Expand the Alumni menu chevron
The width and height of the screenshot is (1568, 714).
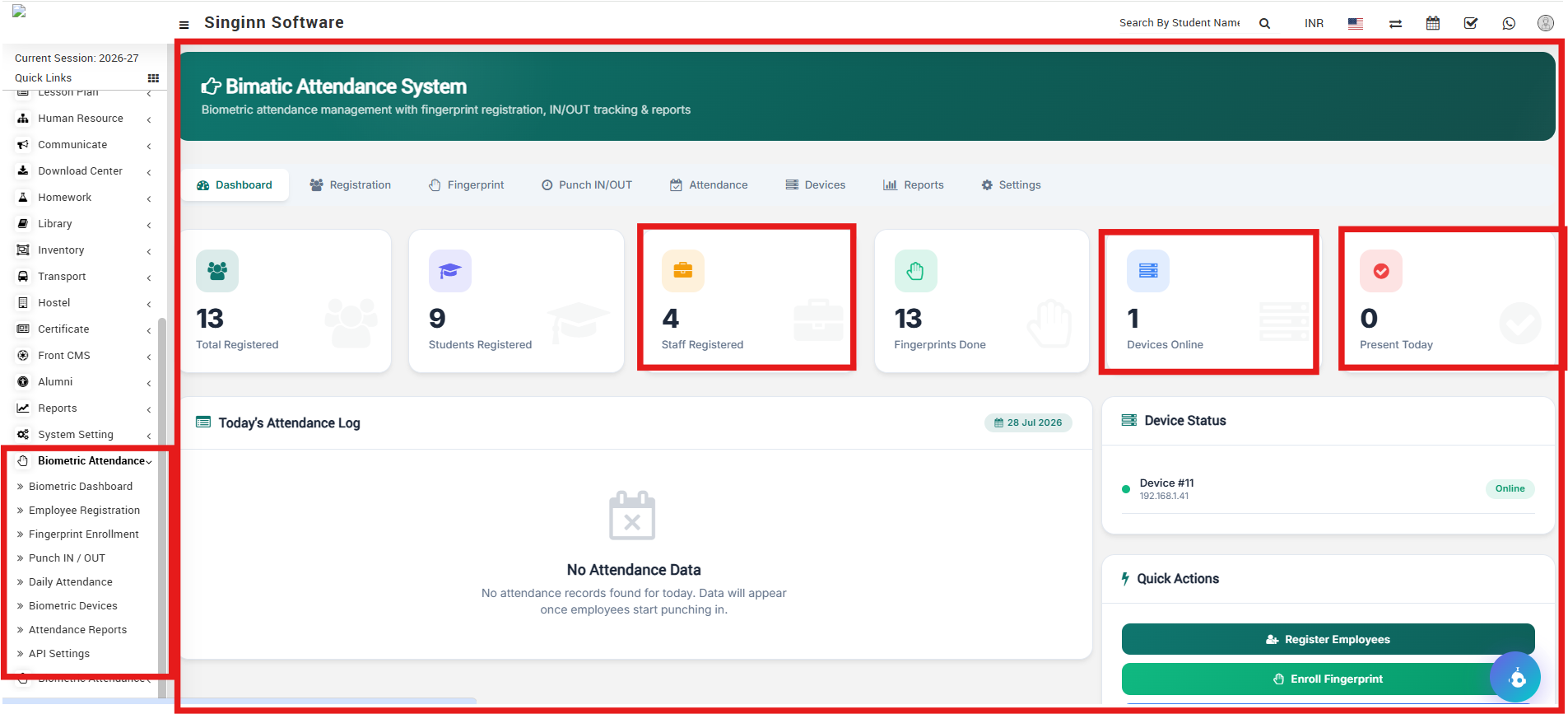click(149, 384)
